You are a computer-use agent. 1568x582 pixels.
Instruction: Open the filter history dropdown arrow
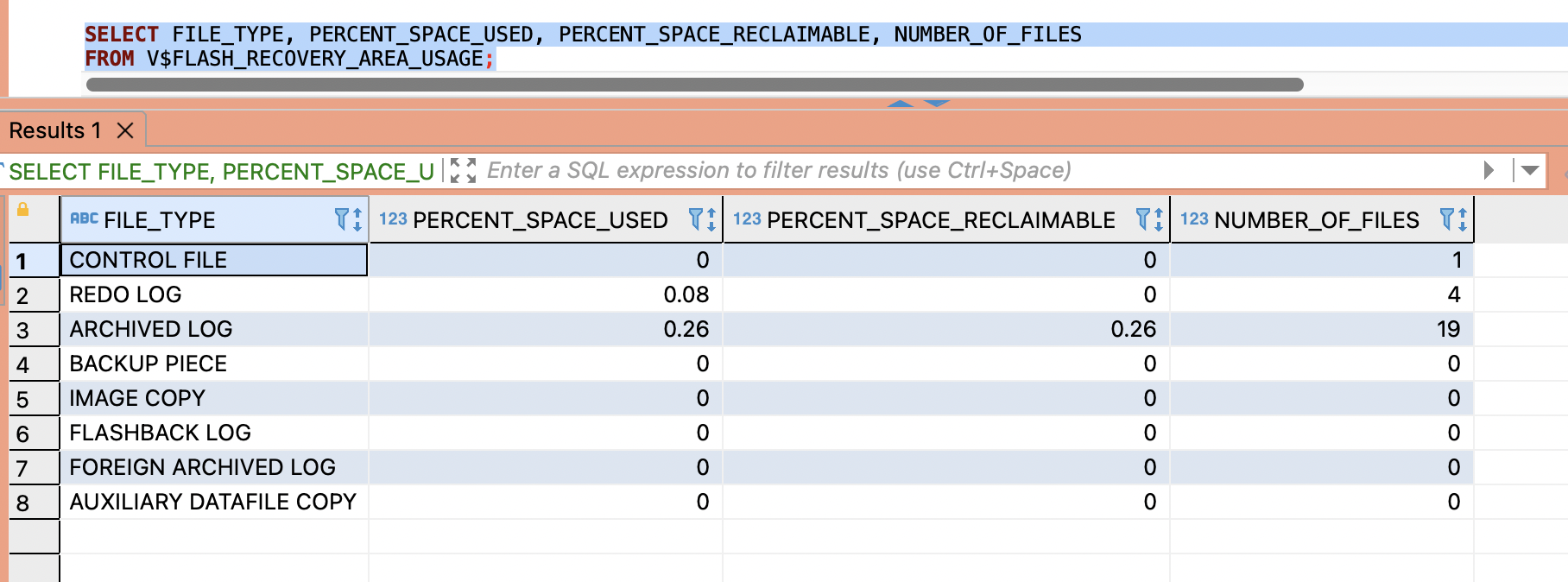click(1529, 170)
